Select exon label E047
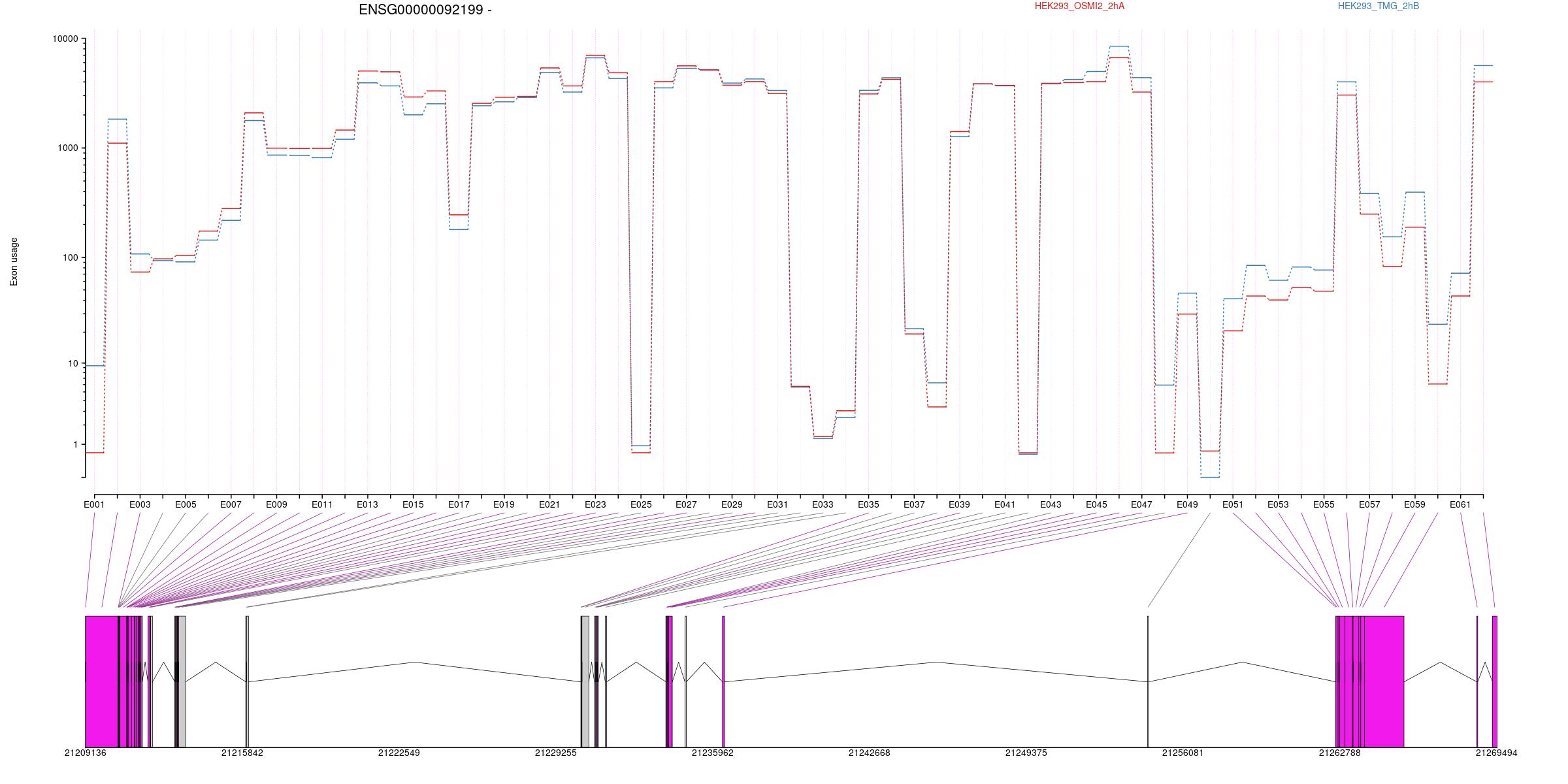 tap(1141, 504)
